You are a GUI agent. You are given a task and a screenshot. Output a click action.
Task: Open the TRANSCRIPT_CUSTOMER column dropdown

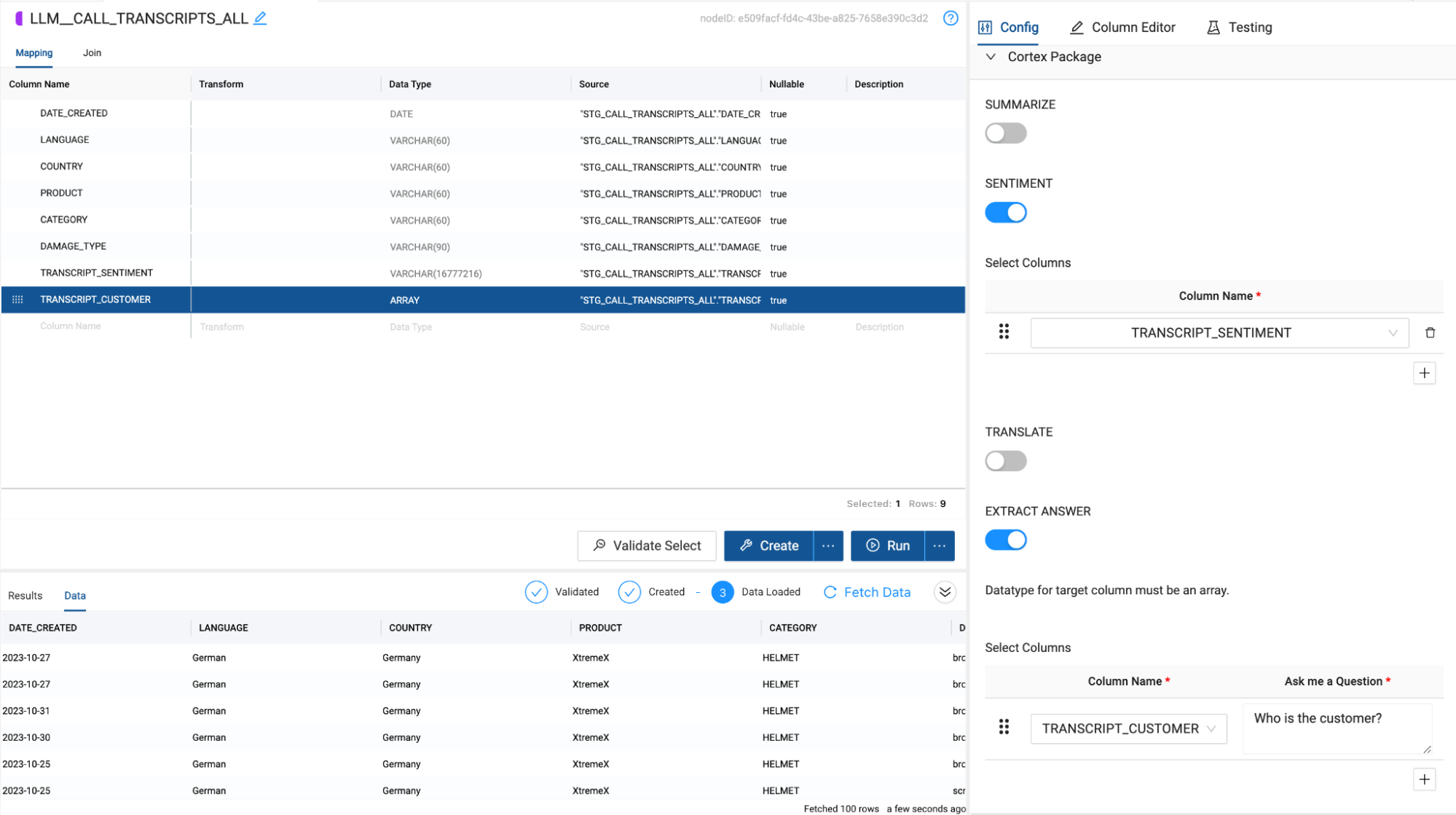1128,728
